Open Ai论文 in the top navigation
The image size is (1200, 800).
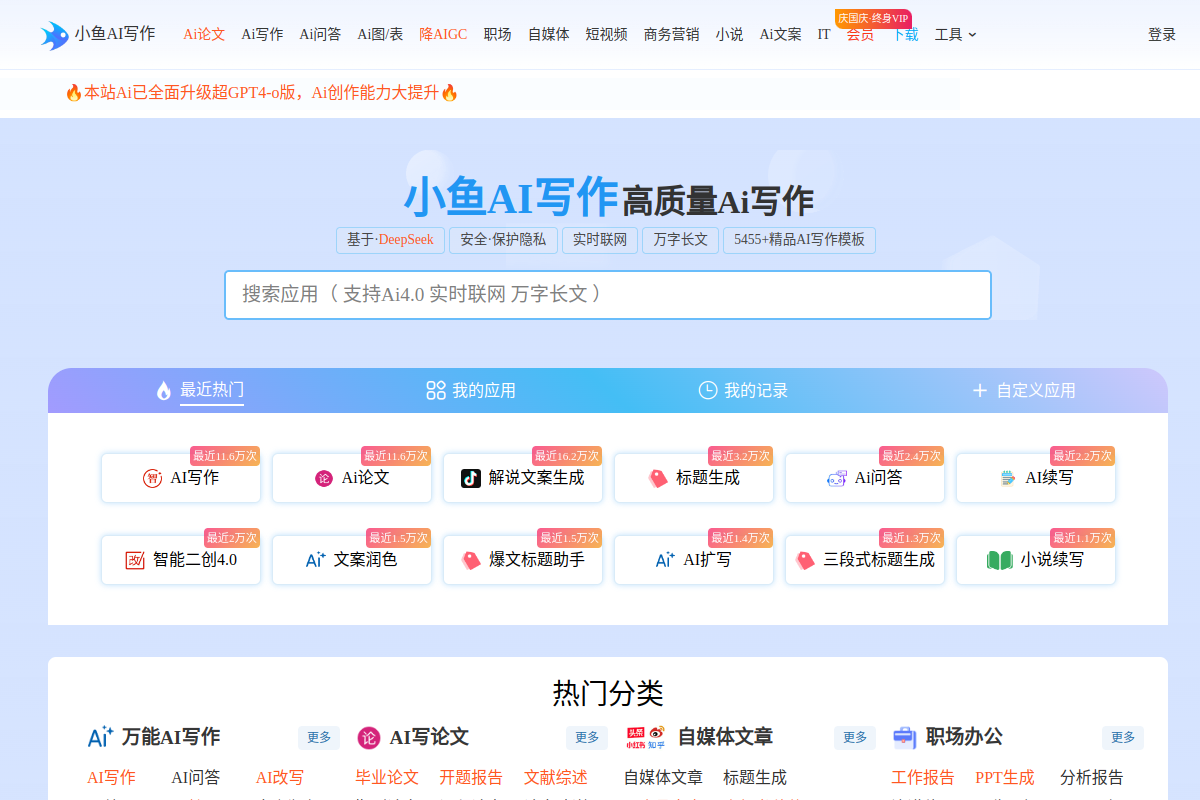tap(204, 35)
